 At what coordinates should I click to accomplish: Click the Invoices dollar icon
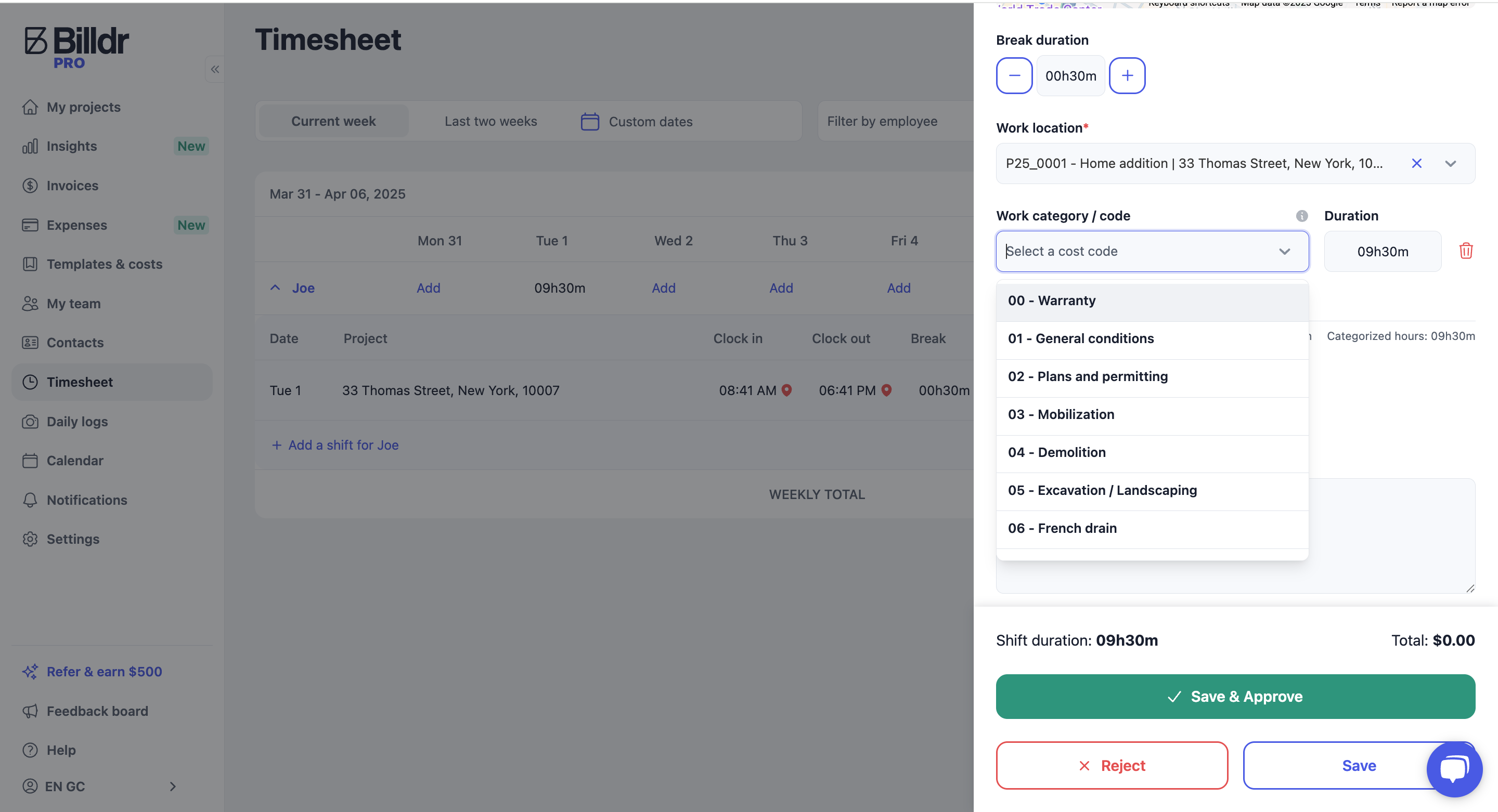30,186
